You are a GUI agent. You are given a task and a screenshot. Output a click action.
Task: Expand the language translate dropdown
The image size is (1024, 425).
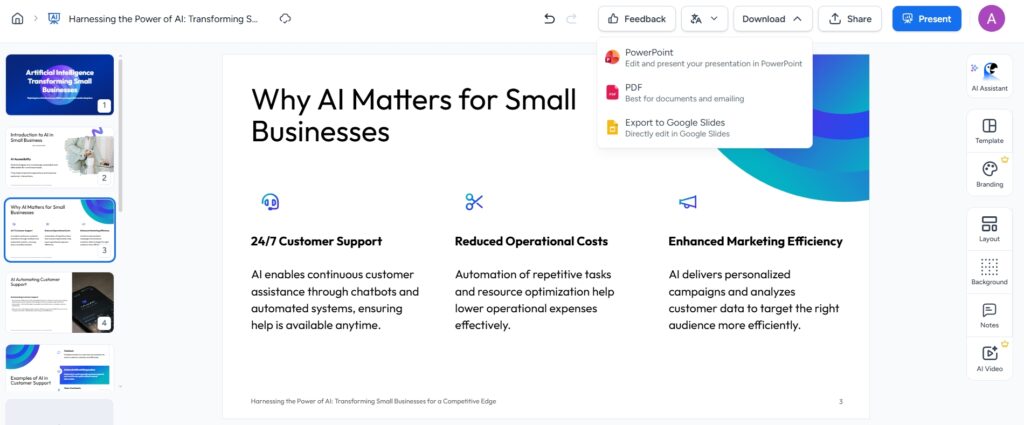704,19
